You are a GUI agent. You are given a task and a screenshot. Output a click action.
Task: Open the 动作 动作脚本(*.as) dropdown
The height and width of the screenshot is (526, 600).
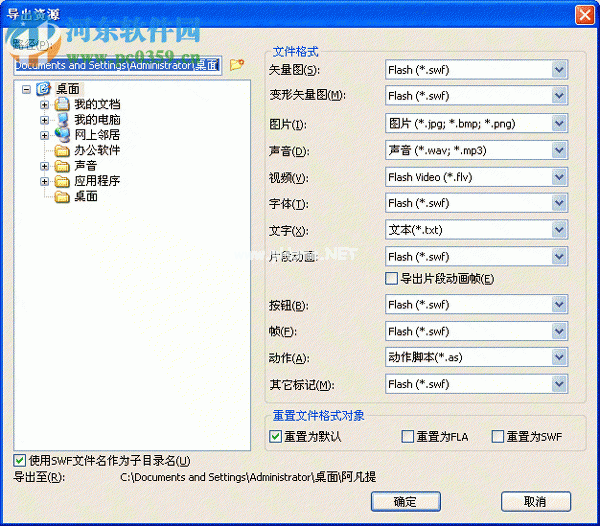tap(559, 357)
